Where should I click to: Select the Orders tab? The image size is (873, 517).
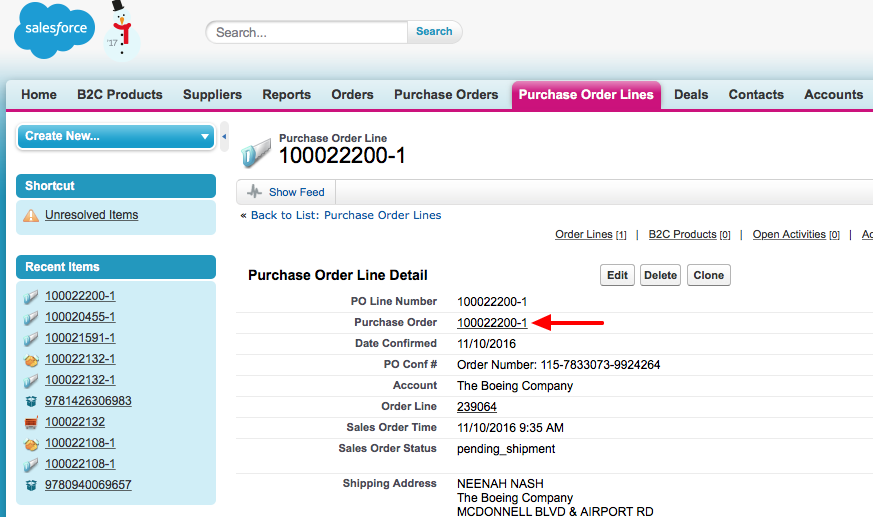pyautogui.click(x=352, y=95)
